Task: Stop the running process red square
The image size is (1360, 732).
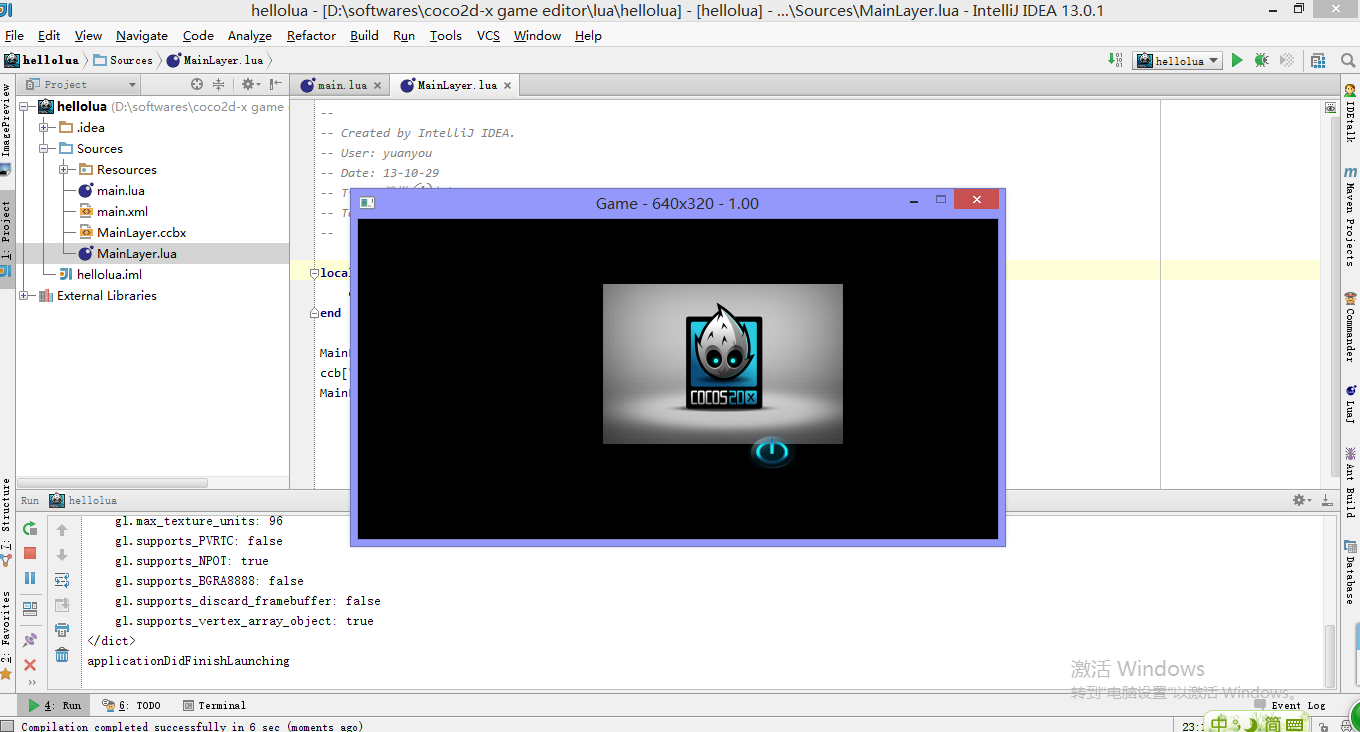Action: (x=30, y=553)
